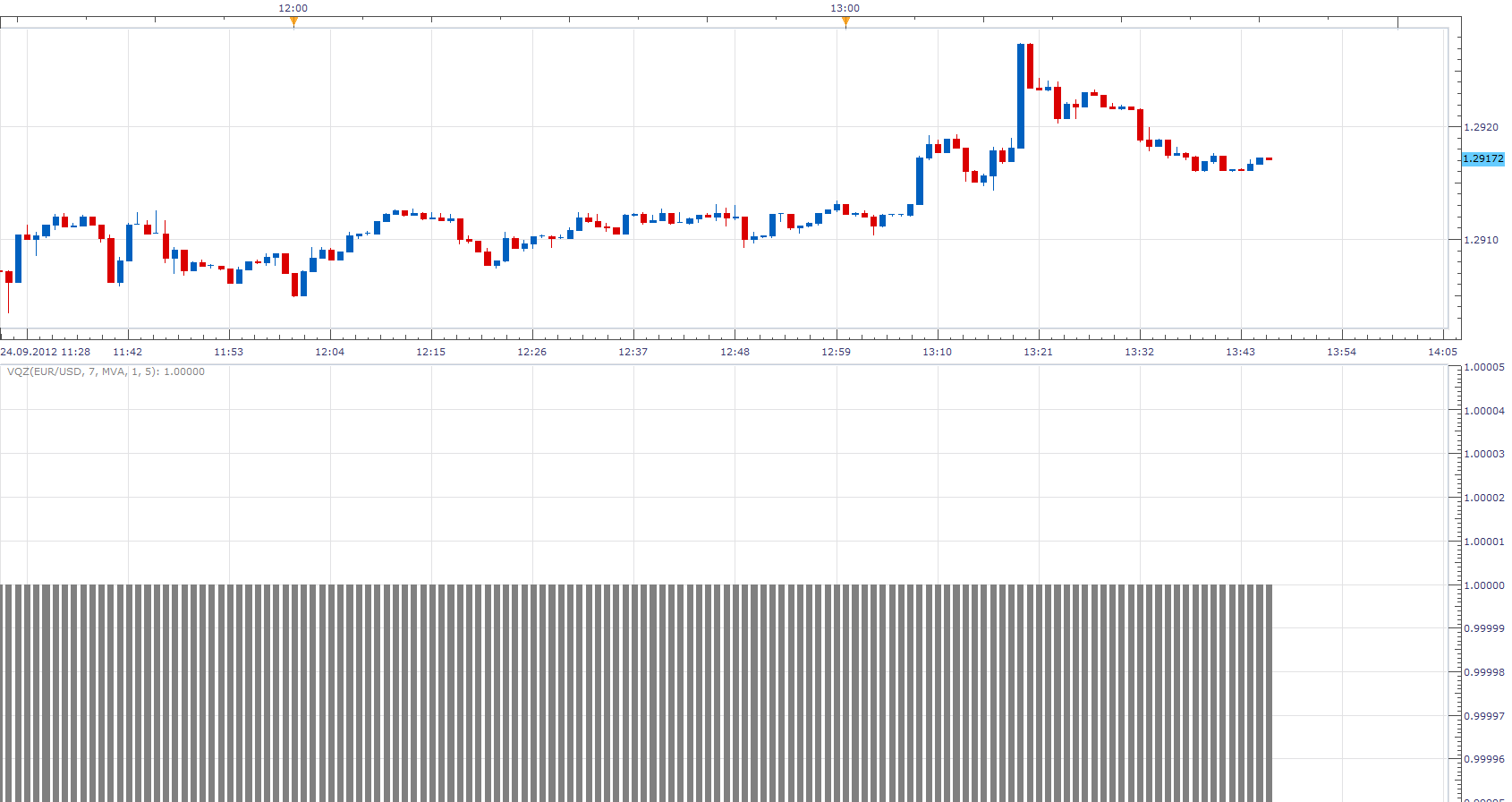Click the 13:32 time axis label
The image size is (1512, 802).
click(1140, 352)
